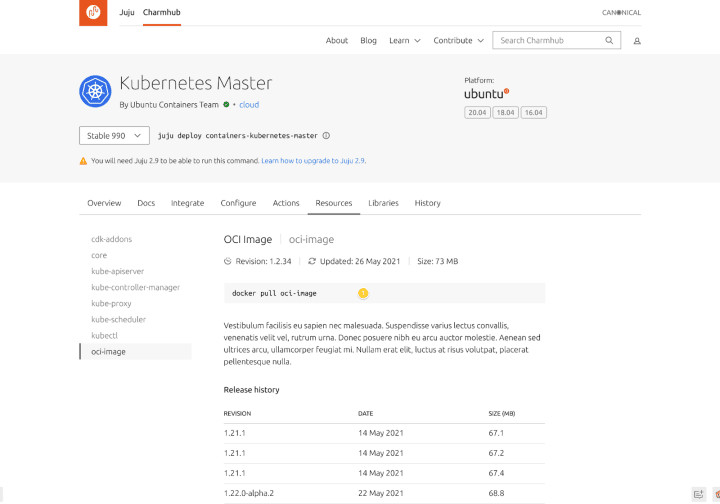The image size is (720, 504).
Task: Click the OCI Image heading
Action: 248,239
